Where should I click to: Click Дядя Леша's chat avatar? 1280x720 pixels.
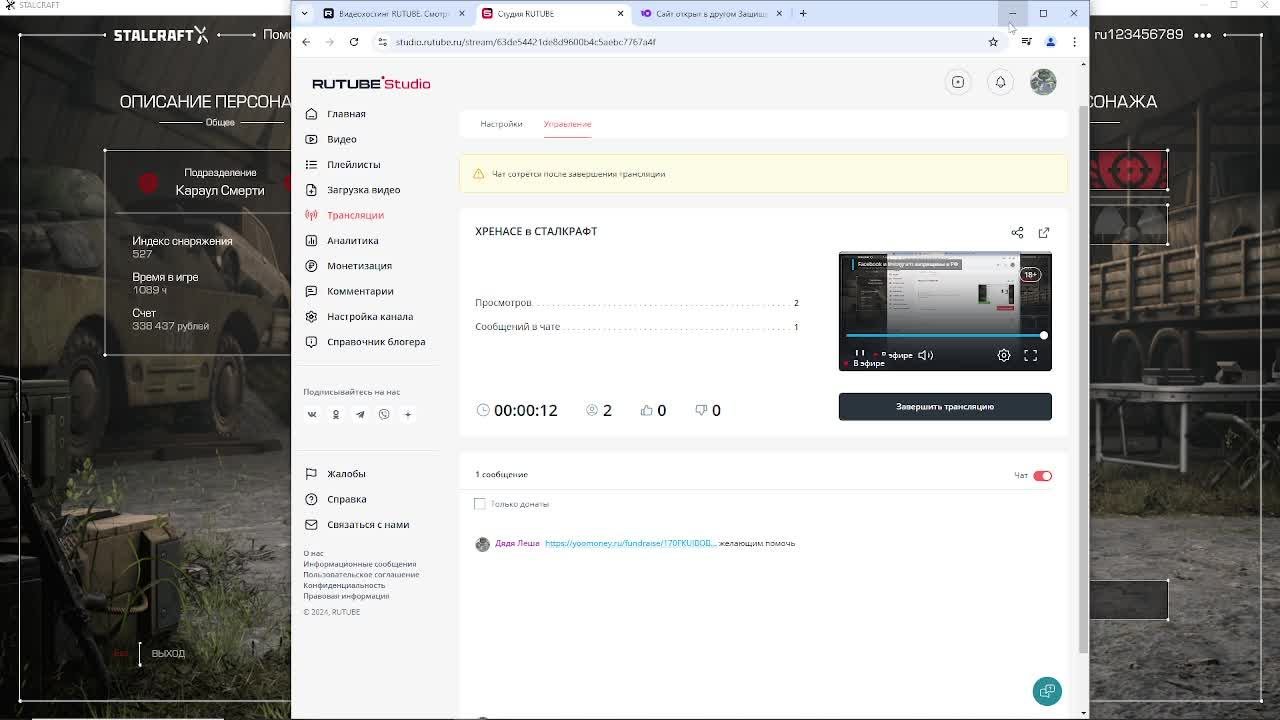(483, 544)
